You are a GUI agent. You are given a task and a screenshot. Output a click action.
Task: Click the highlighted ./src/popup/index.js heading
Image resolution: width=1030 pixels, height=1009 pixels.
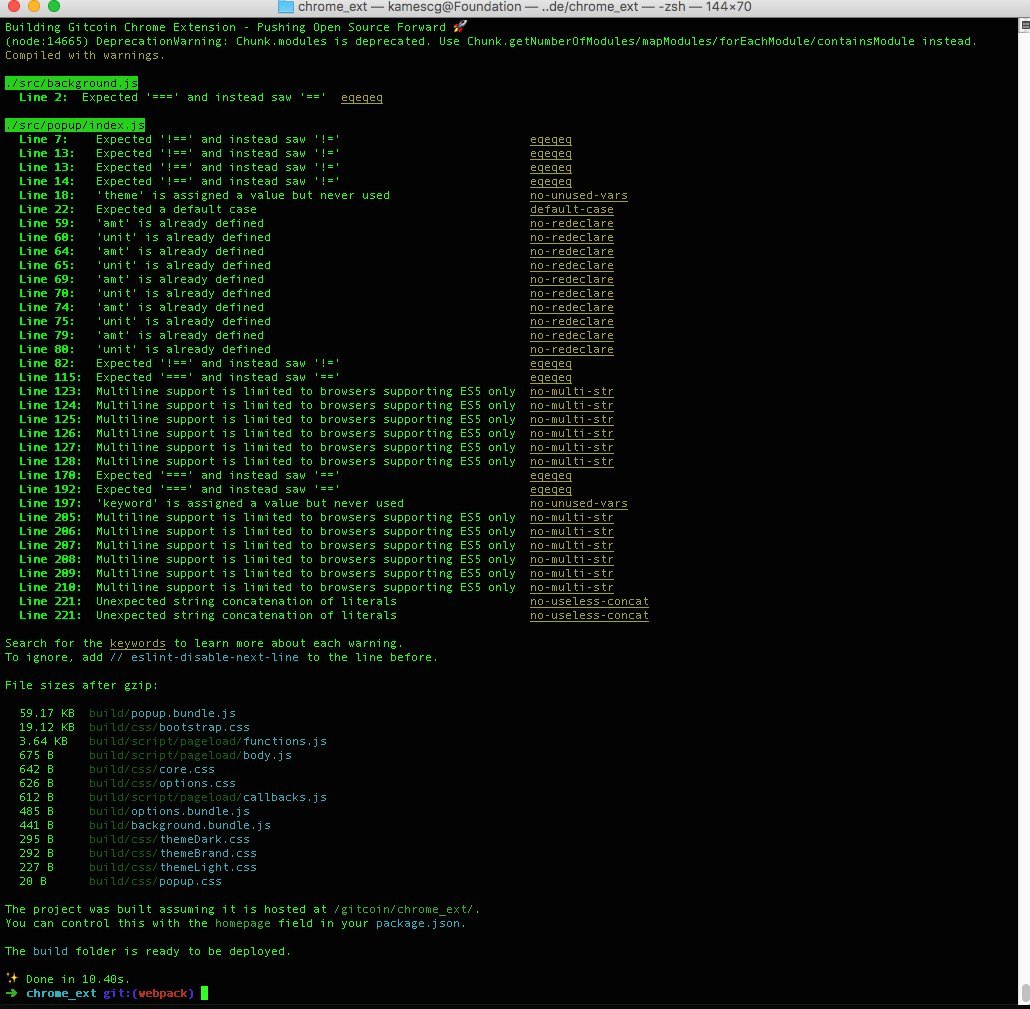point(75,125)
